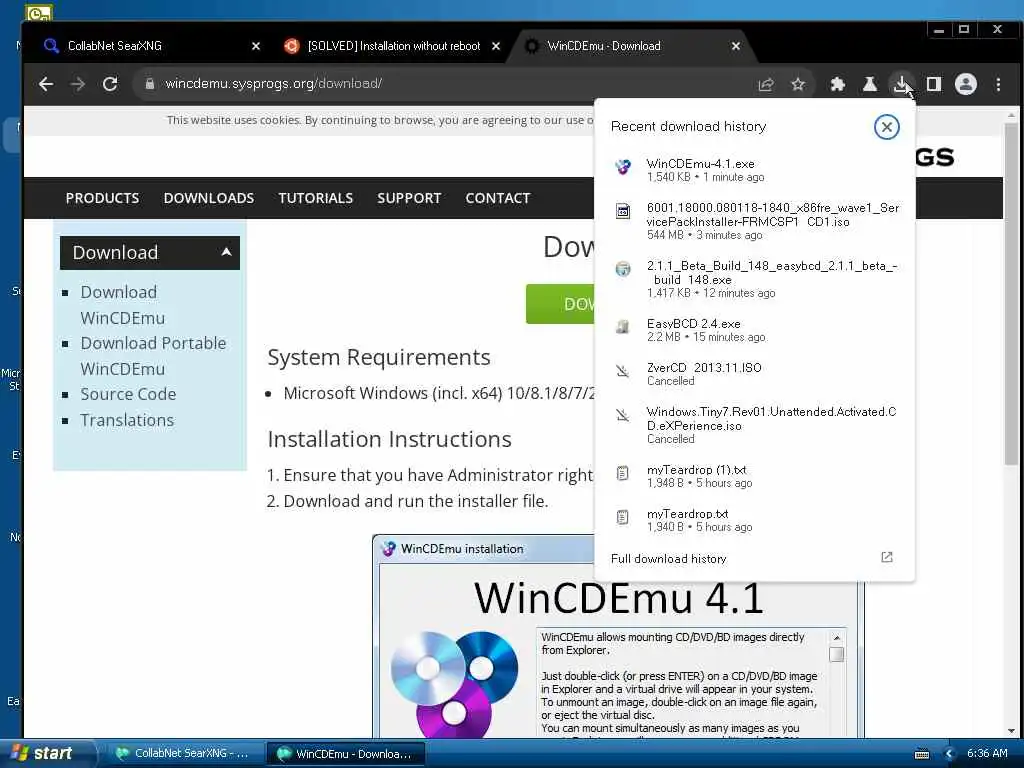Click the forward navigation arrow
Screen dimensions: 1024x768
[78, 84]
